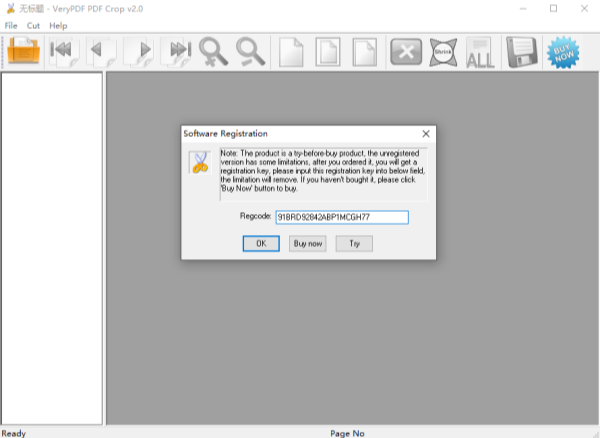600x438 pixels.
Task: Zoom in with the plus magnifier
Action: click(x=213, y=52)
